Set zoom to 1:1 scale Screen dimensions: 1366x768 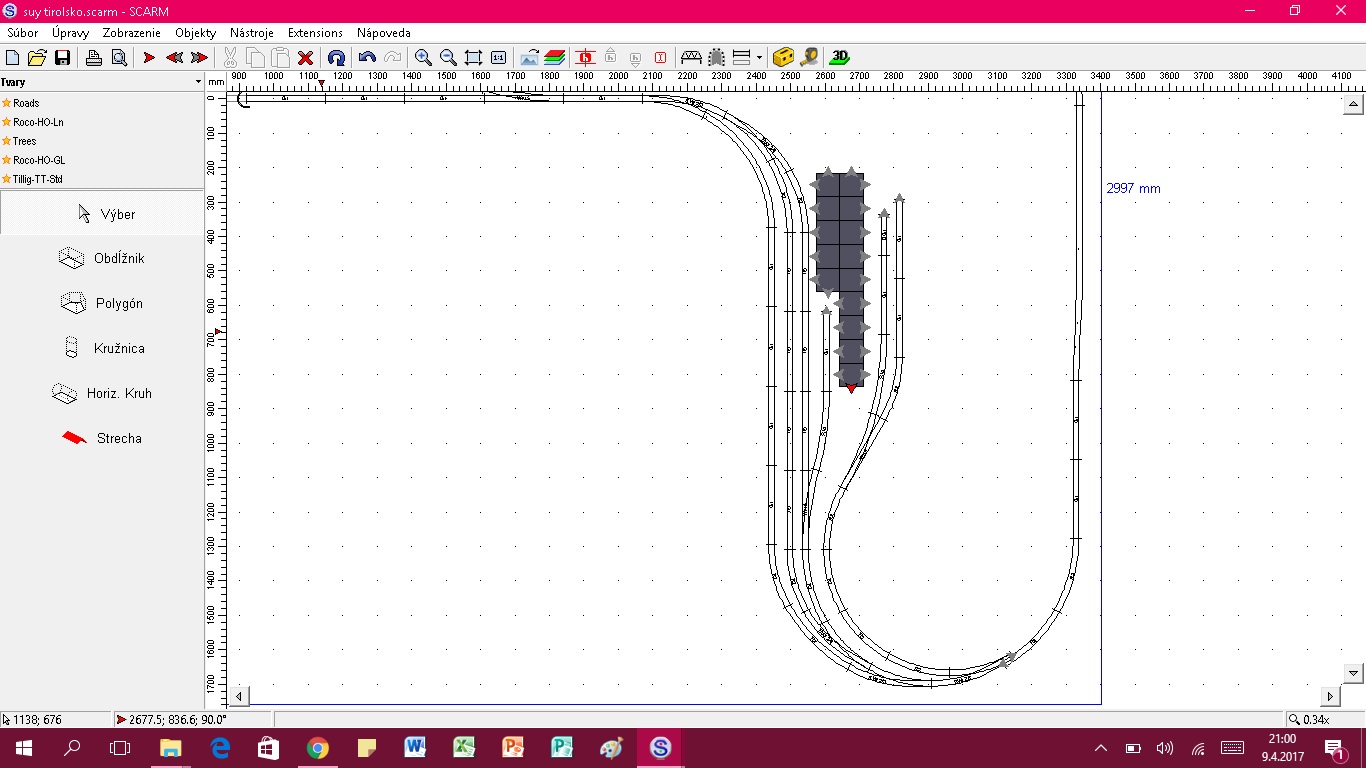498,58
